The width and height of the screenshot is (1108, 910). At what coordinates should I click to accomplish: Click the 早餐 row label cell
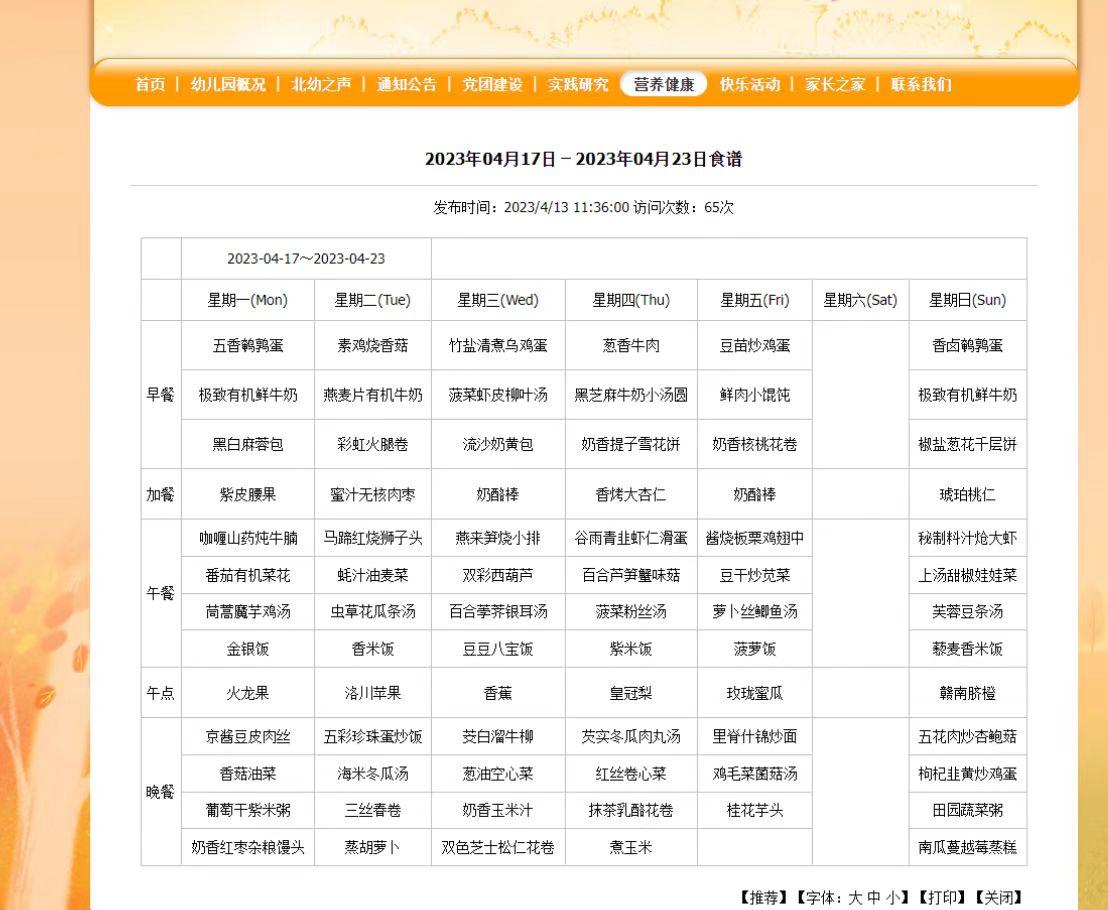[160, 395]
